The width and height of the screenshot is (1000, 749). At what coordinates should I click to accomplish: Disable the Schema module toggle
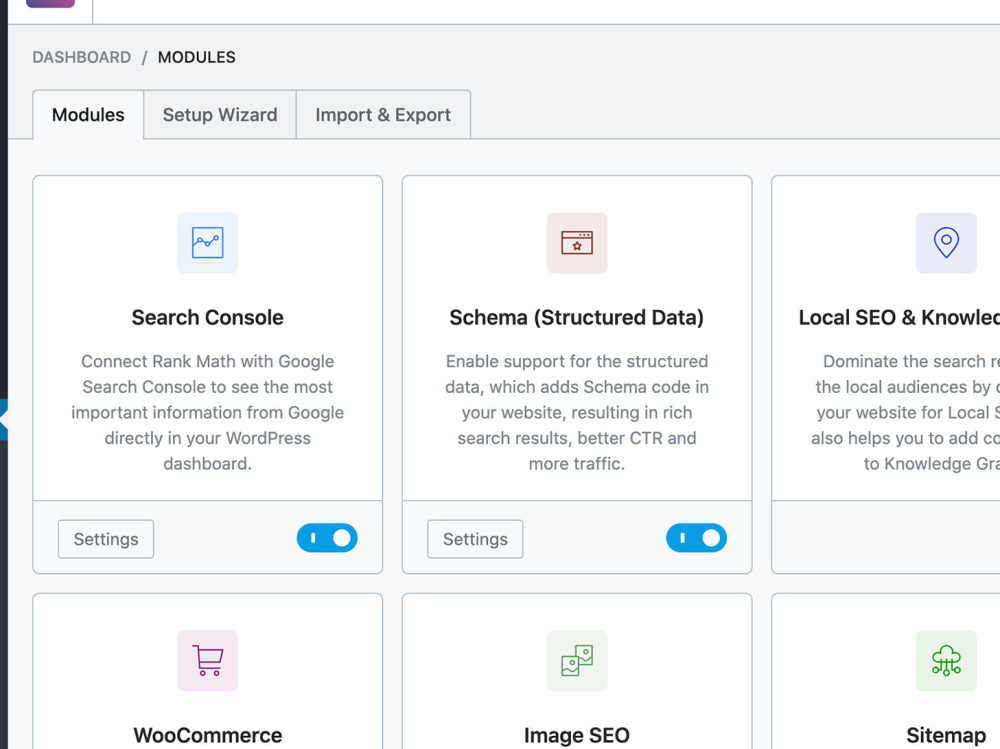696,538
